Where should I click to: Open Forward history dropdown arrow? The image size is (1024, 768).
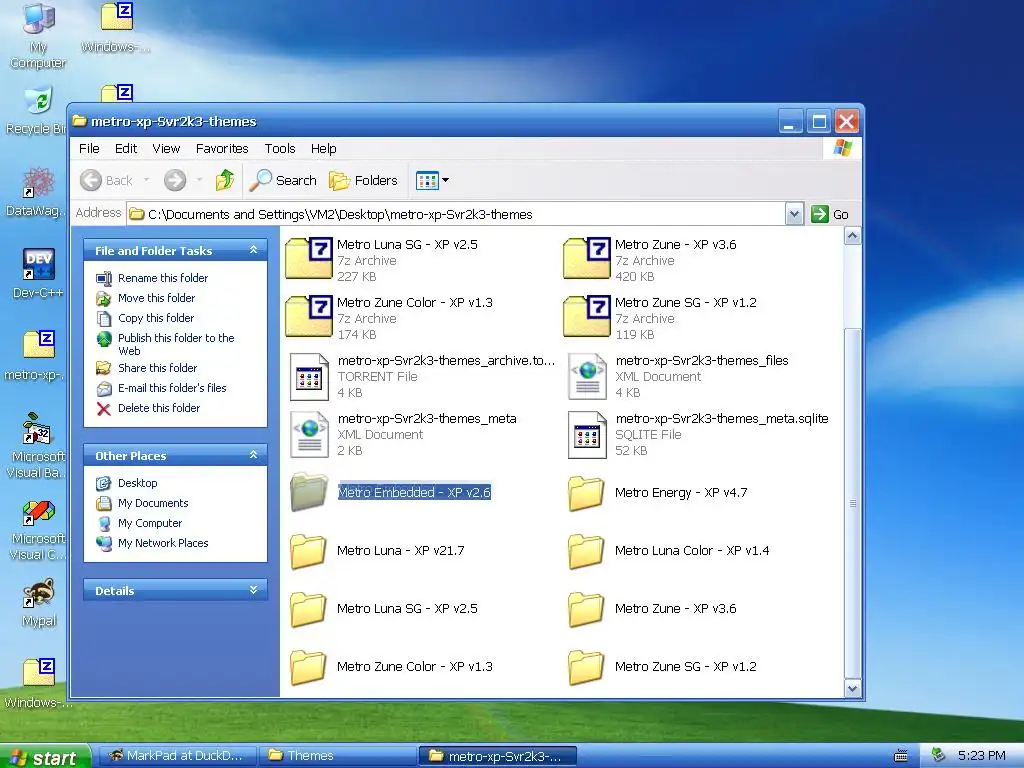[x=199, y=180]
